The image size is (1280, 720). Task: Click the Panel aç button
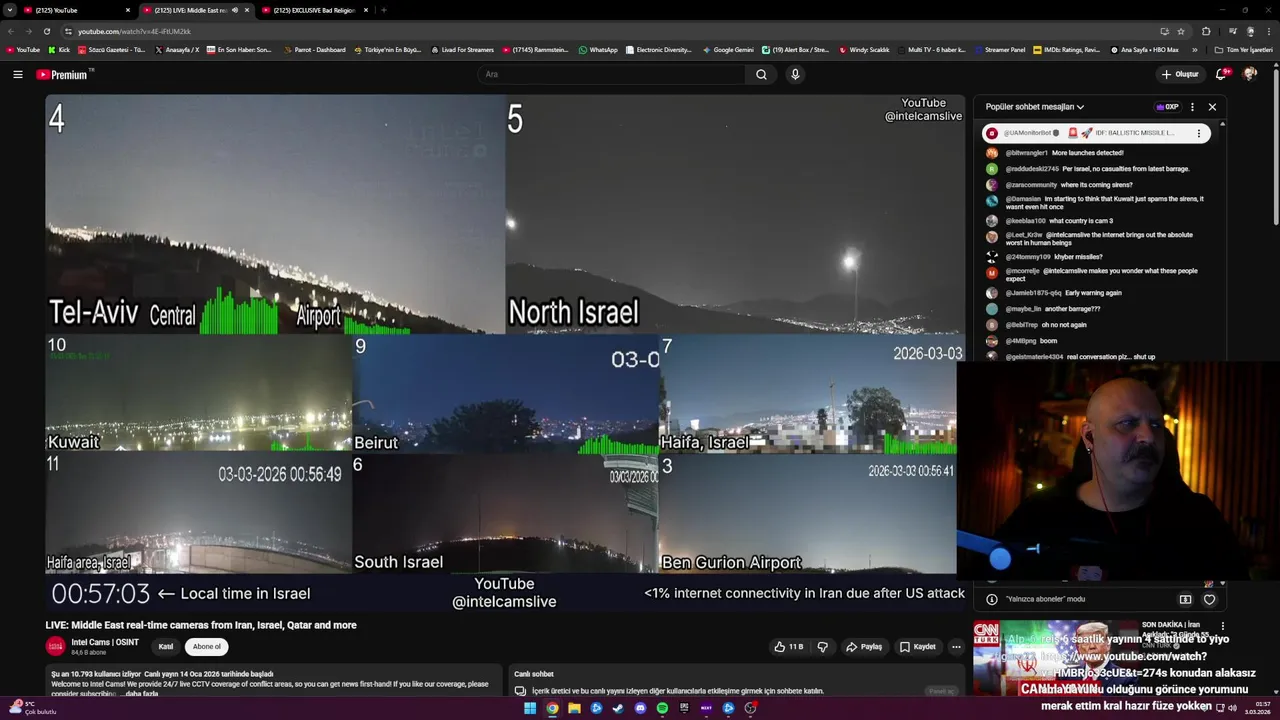coord(941,691)
